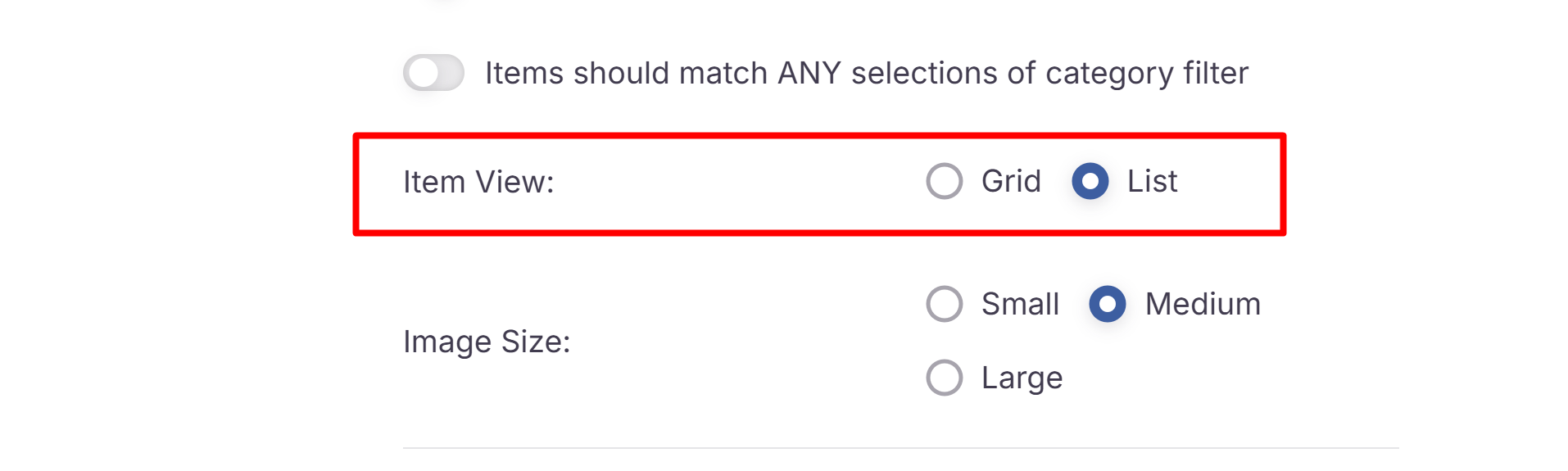Click the 'Small' label text

click(1020, 304)
